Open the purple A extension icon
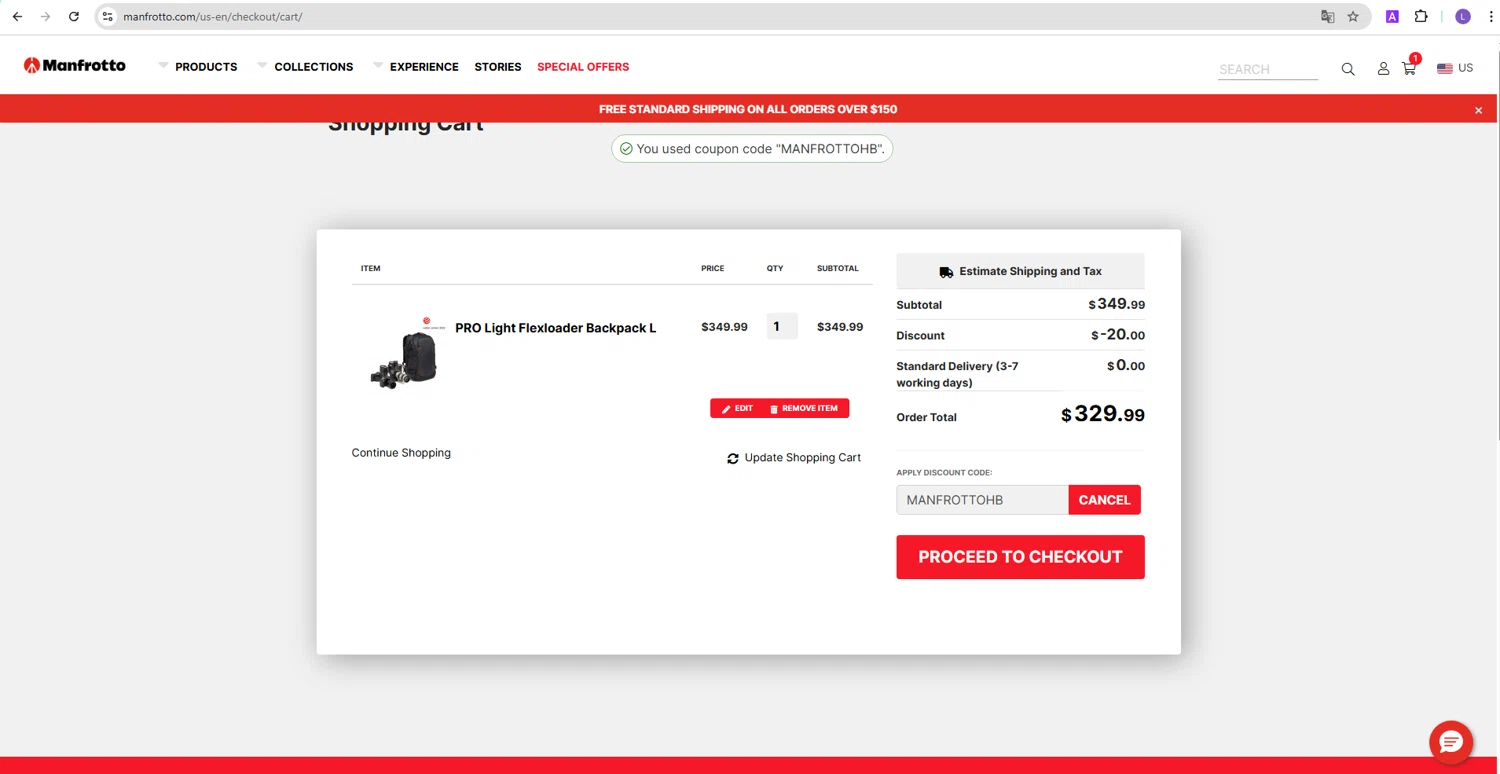This screenshot has height=774, width=1500. [1392, 16]
